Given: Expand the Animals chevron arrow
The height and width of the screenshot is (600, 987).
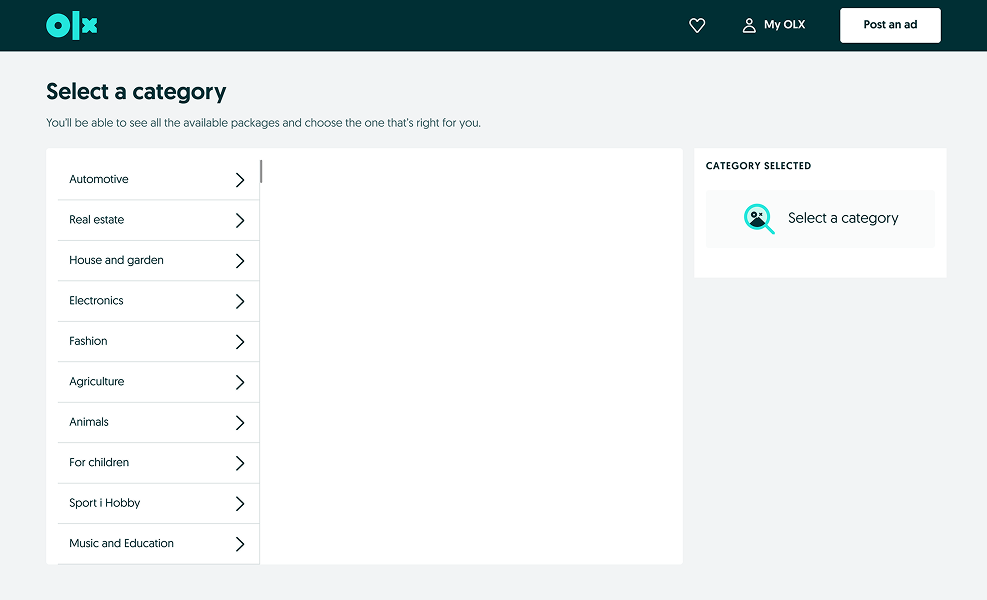Looking at the screenshot, I should 240,422.
